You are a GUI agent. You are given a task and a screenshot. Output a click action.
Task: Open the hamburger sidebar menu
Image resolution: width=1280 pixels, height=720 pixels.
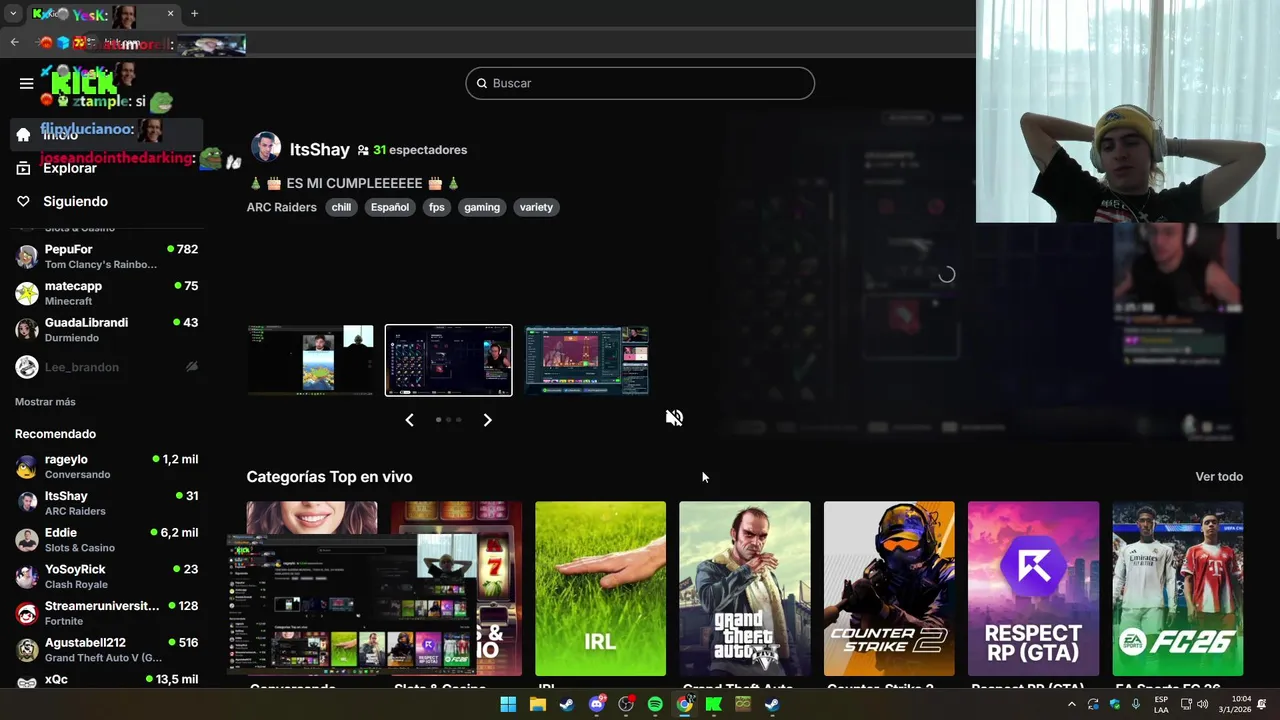point(27,83)
